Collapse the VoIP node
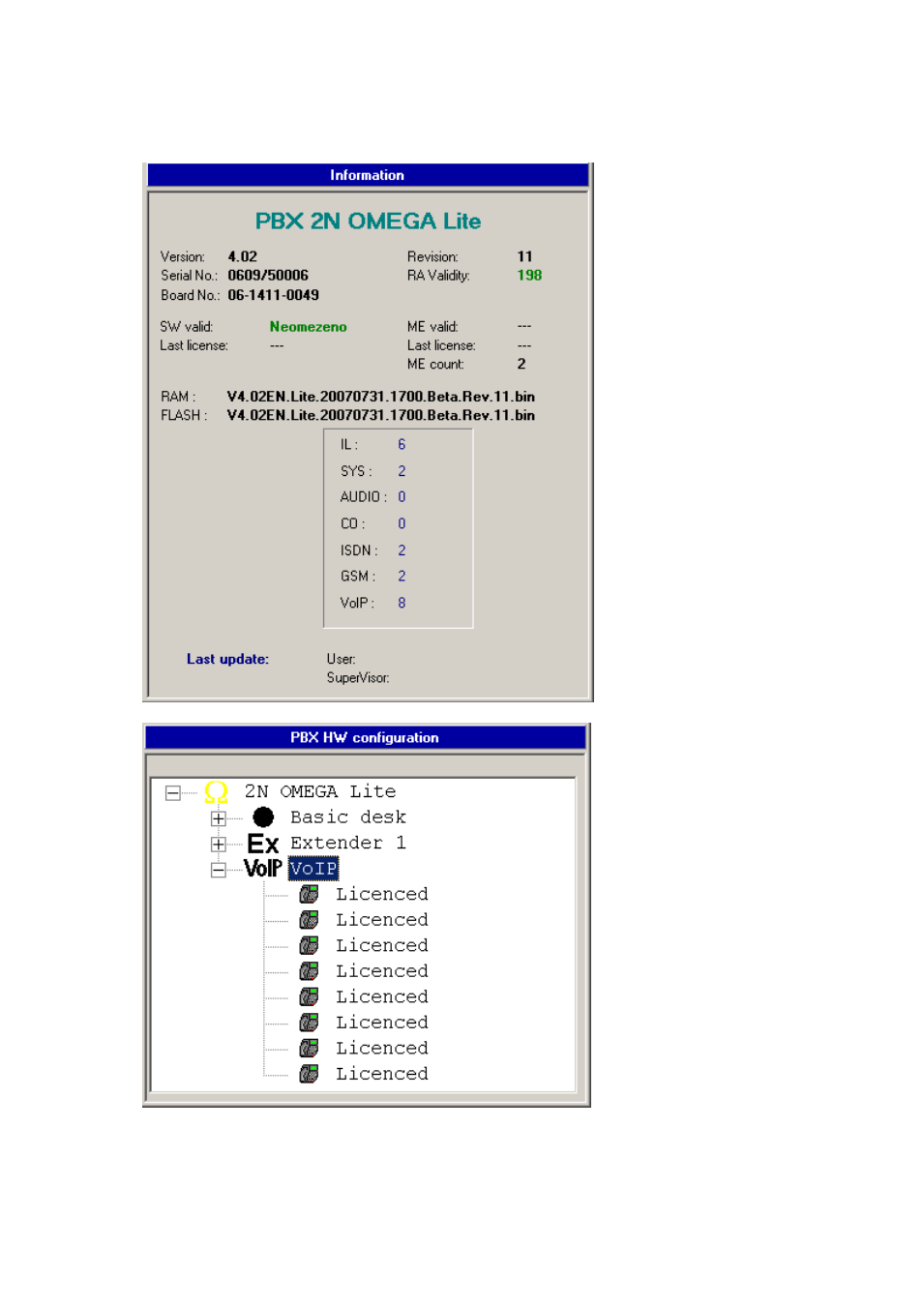The width and height of the screenshot is (924, 1306). (x=219, y=870)
